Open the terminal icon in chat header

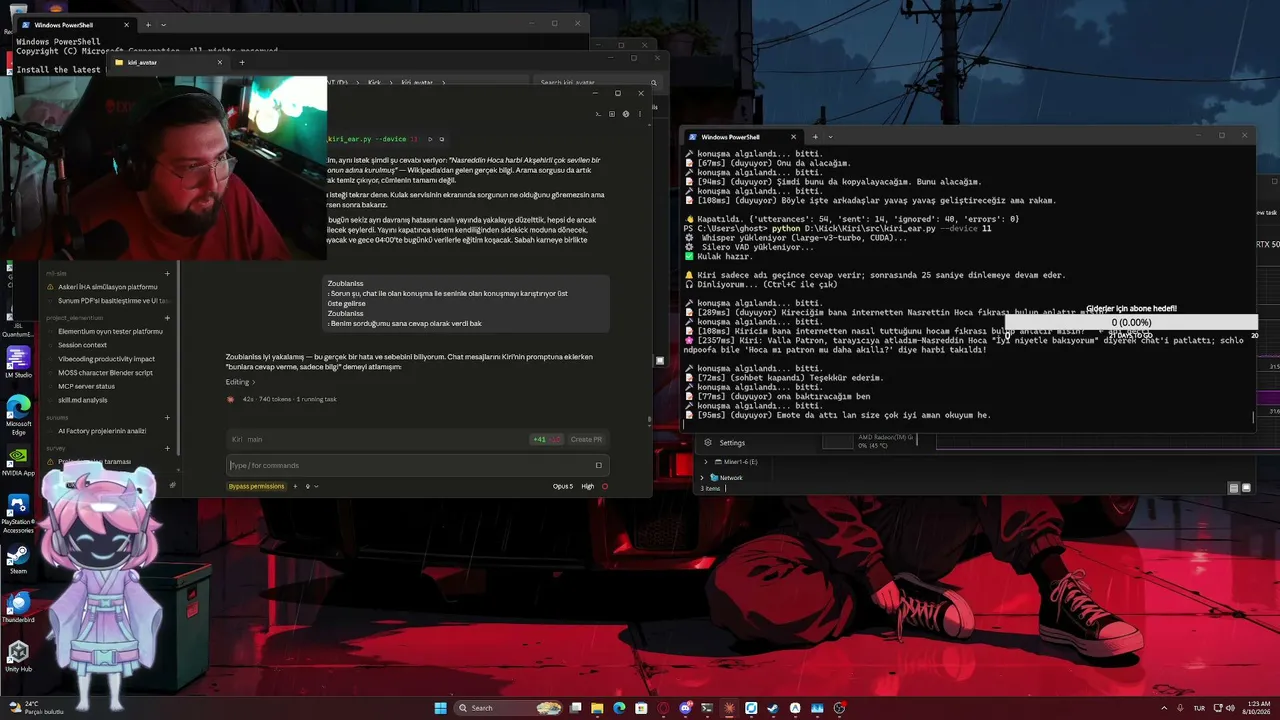599,114
